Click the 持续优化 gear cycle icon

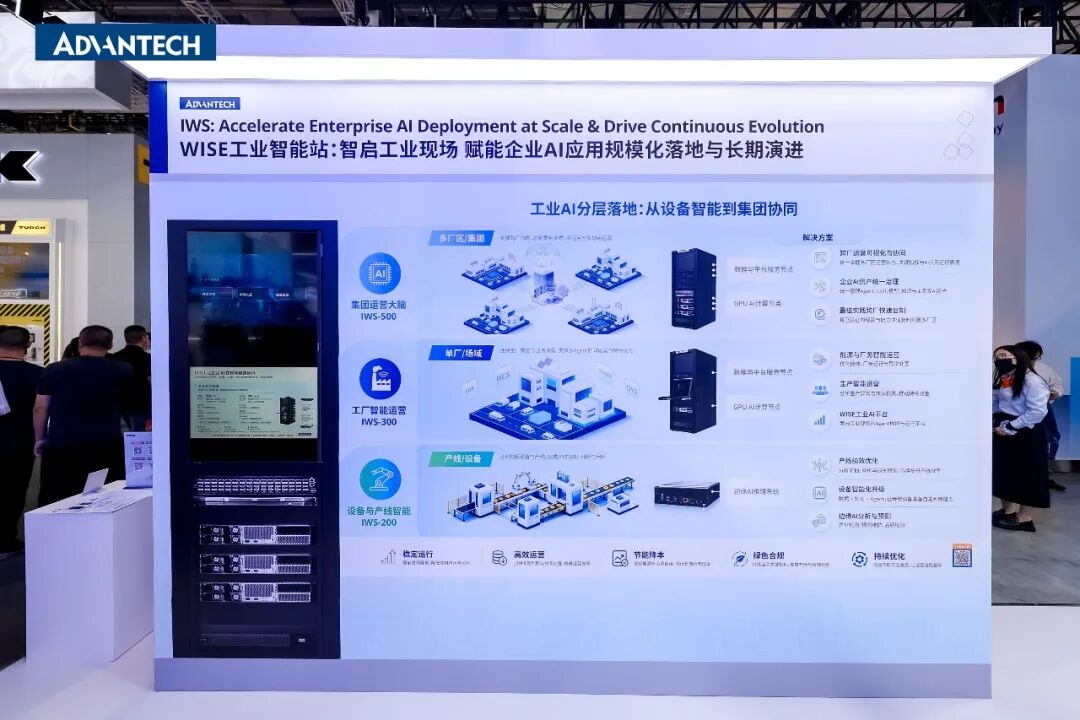pos(859,559)
